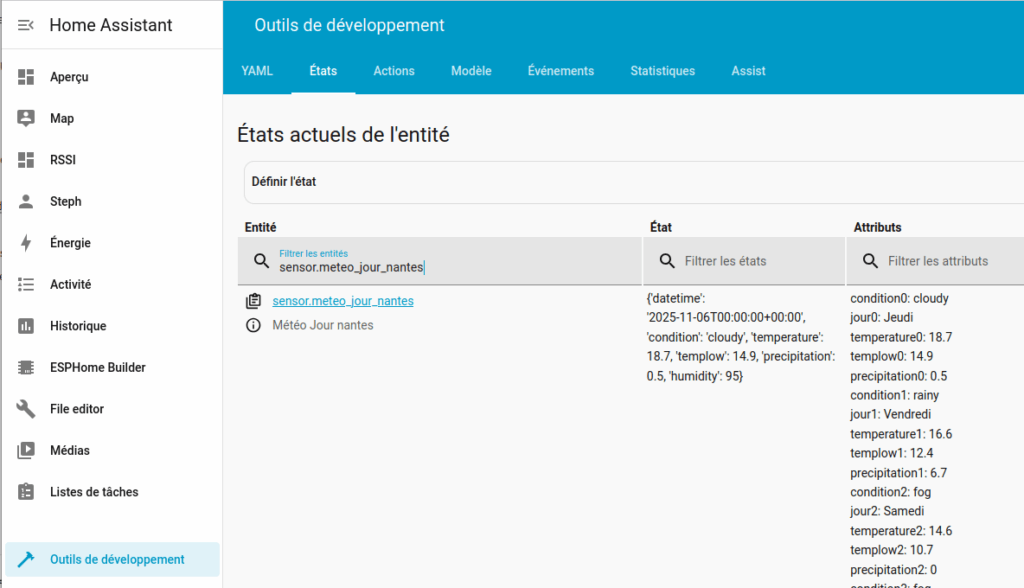Open ESPHome Builder chip icon
Screen dimensions: 1024x588
(26, 367)
